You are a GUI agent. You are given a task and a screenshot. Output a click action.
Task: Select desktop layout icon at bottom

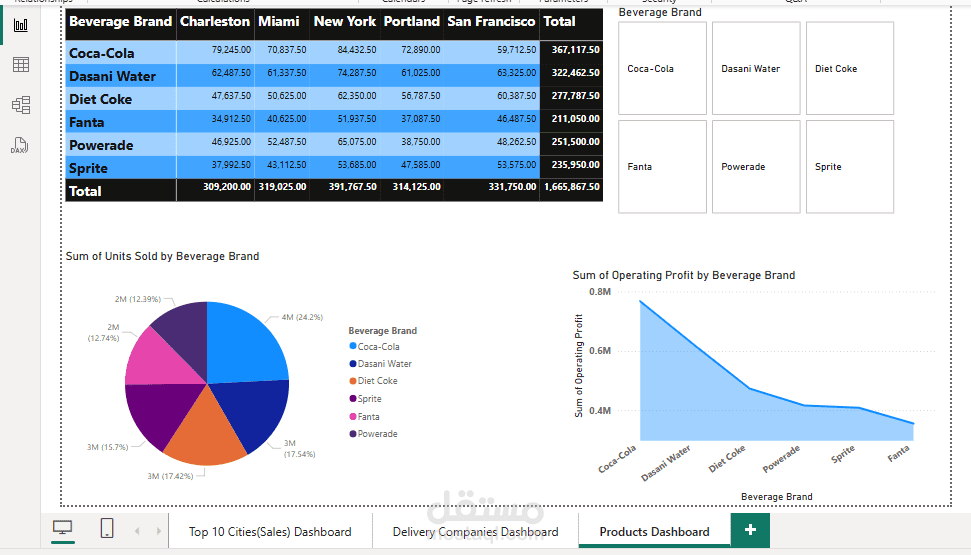pyautogui.click(x=63, y=529)
